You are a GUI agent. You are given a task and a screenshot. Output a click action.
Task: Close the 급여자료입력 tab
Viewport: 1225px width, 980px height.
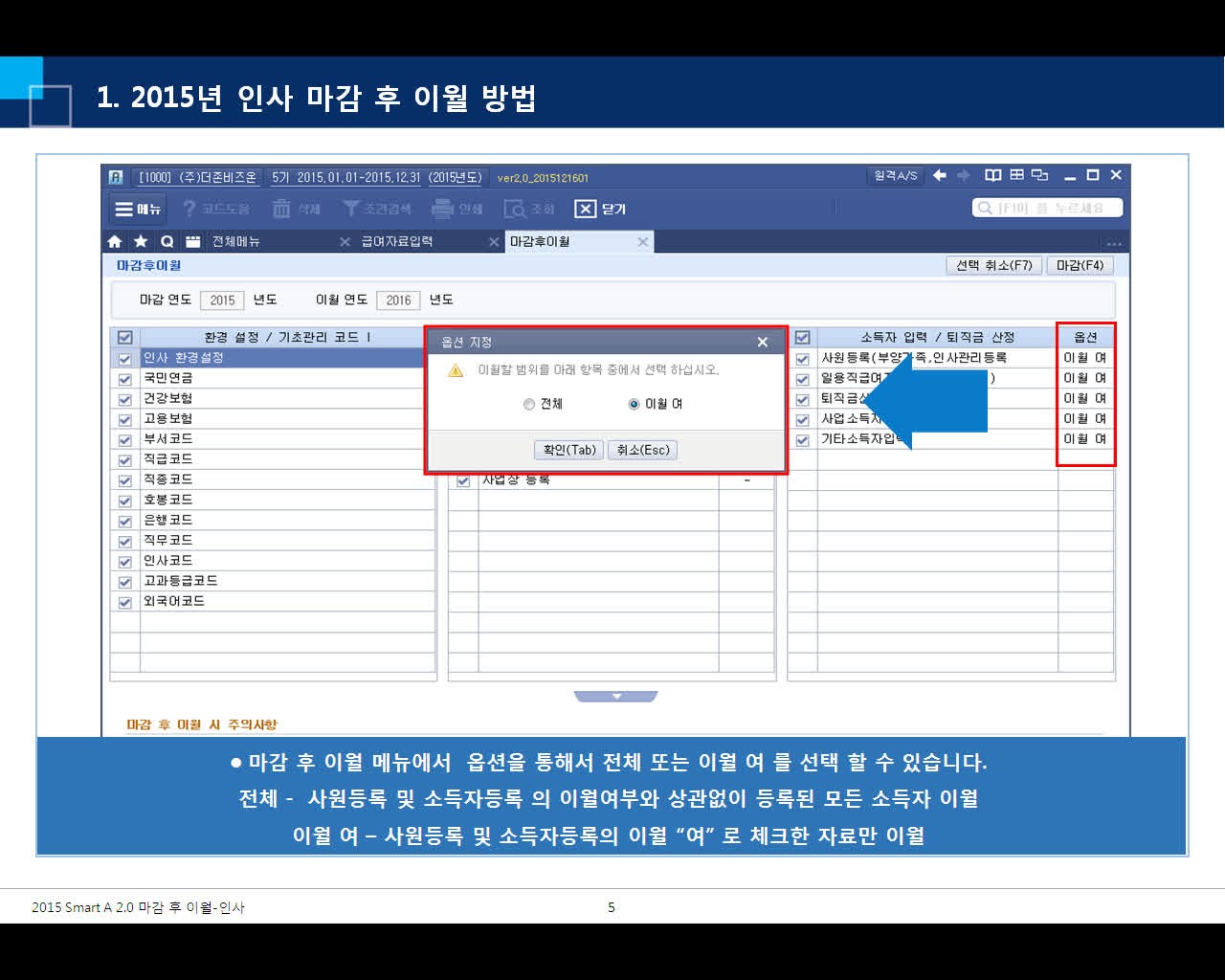(x=494, y=242)
